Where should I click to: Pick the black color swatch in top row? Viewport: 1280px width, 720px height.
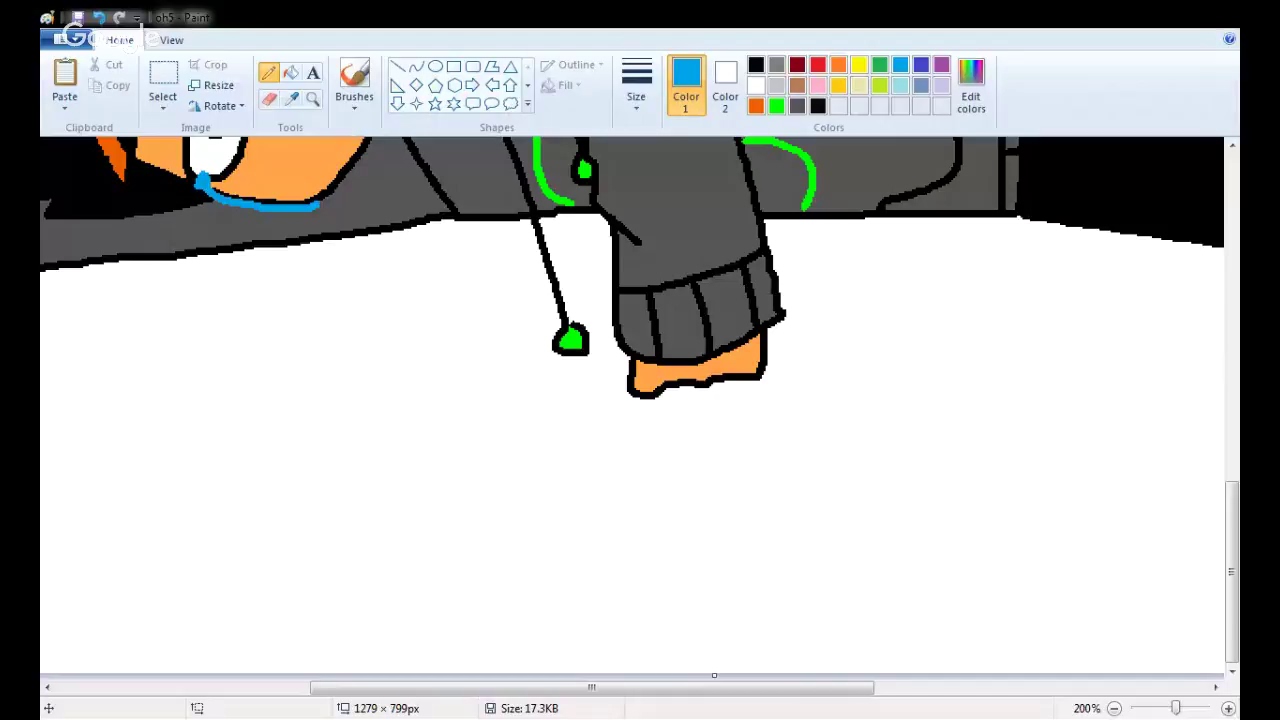[x=756, y=65]
